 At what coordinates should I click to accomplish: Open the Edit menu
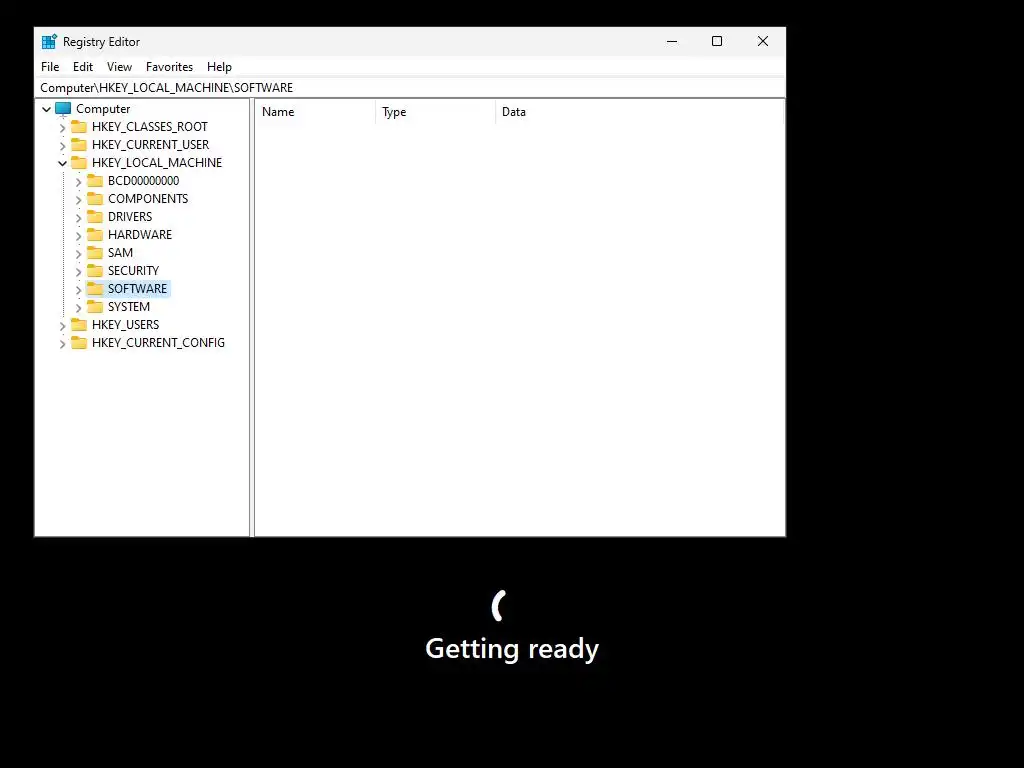83,67
